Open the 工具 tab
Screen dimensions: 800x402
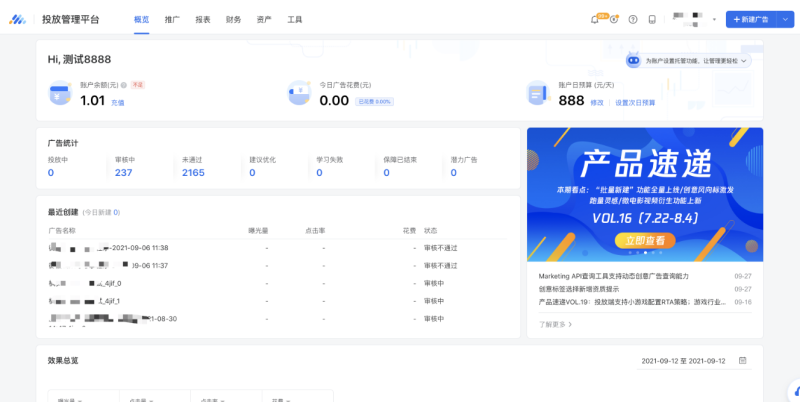coord(294,19)
